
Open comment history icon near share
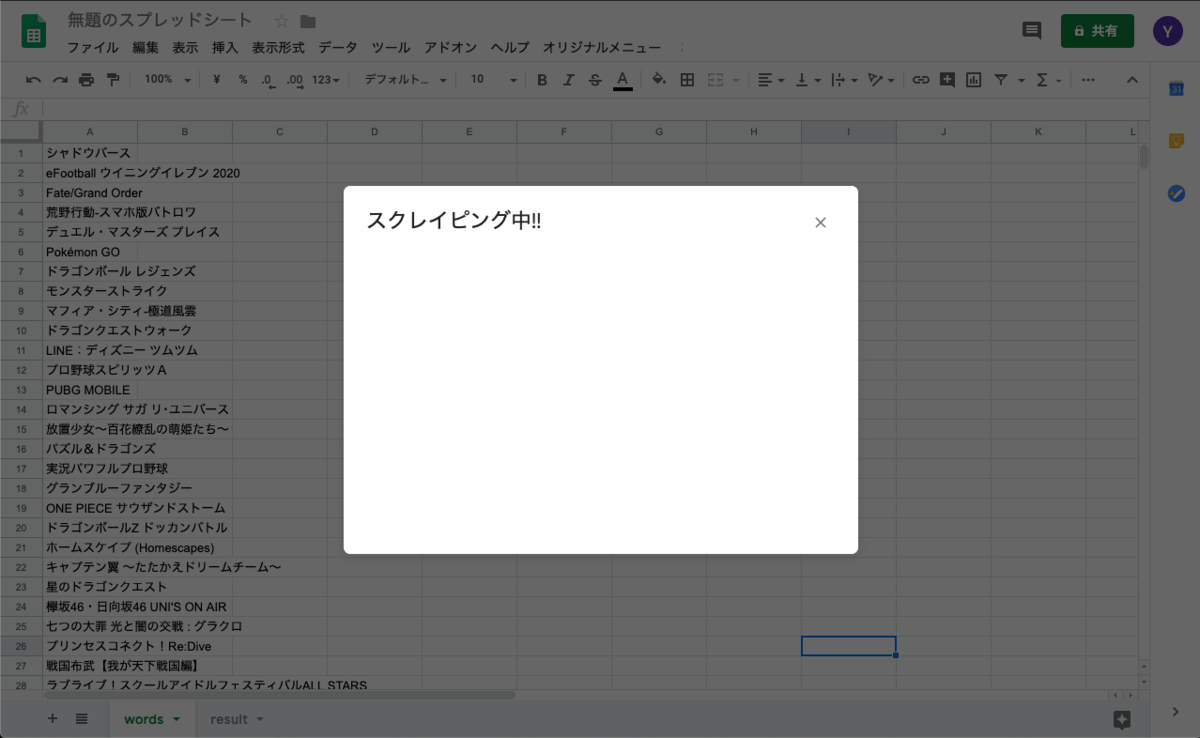1032,31
